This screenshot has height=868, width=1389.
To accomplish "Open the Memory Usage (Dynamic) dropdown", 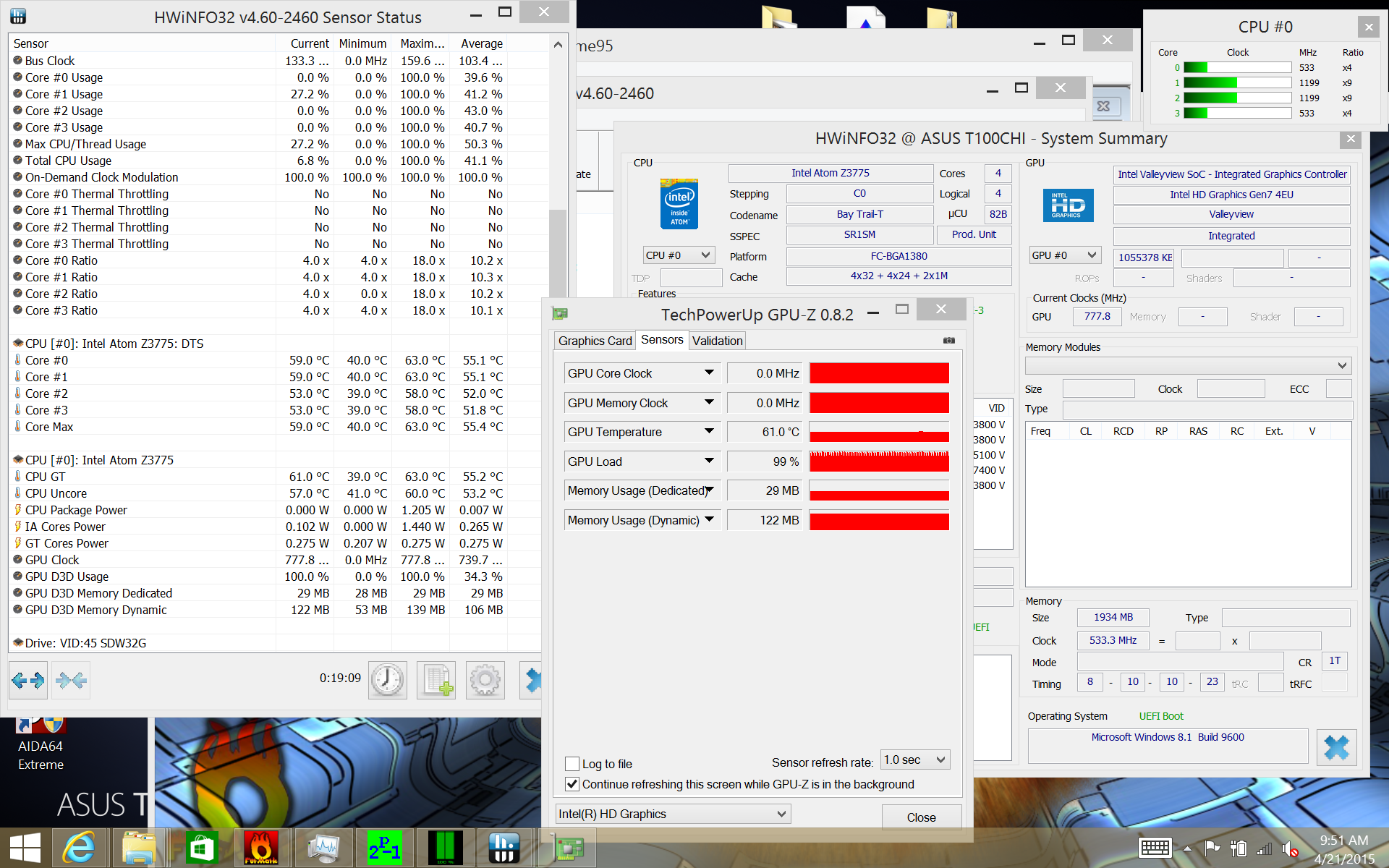I will (709, 519).
